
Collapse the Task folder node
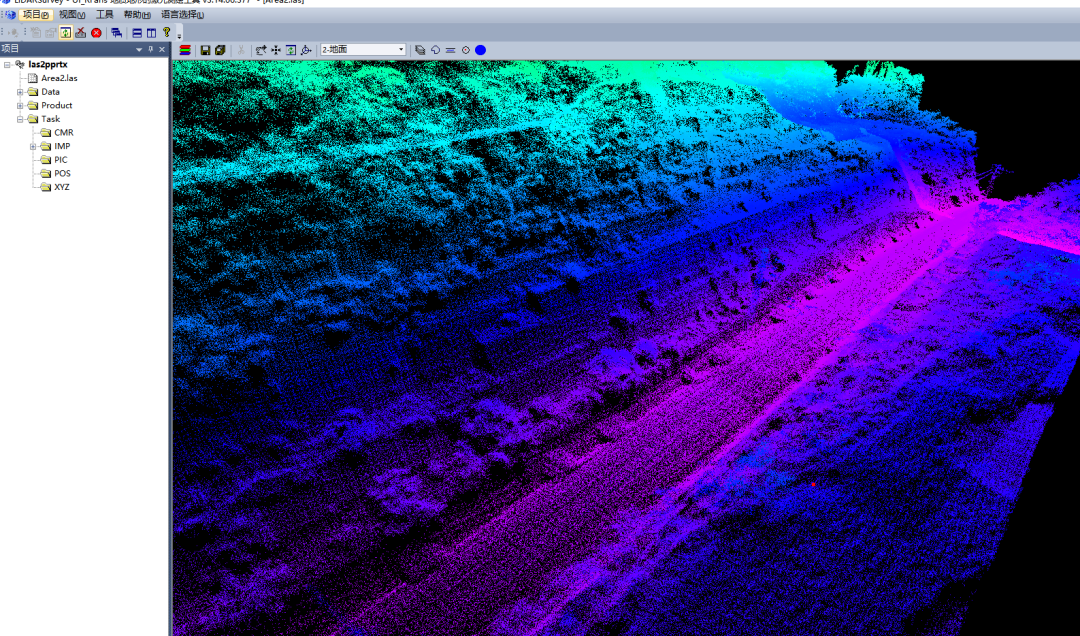pos(20,119)
